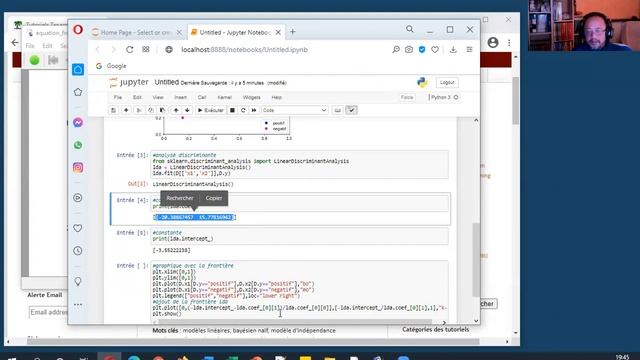
Task: Click the localhost address bar
Action: pos(244,50)
